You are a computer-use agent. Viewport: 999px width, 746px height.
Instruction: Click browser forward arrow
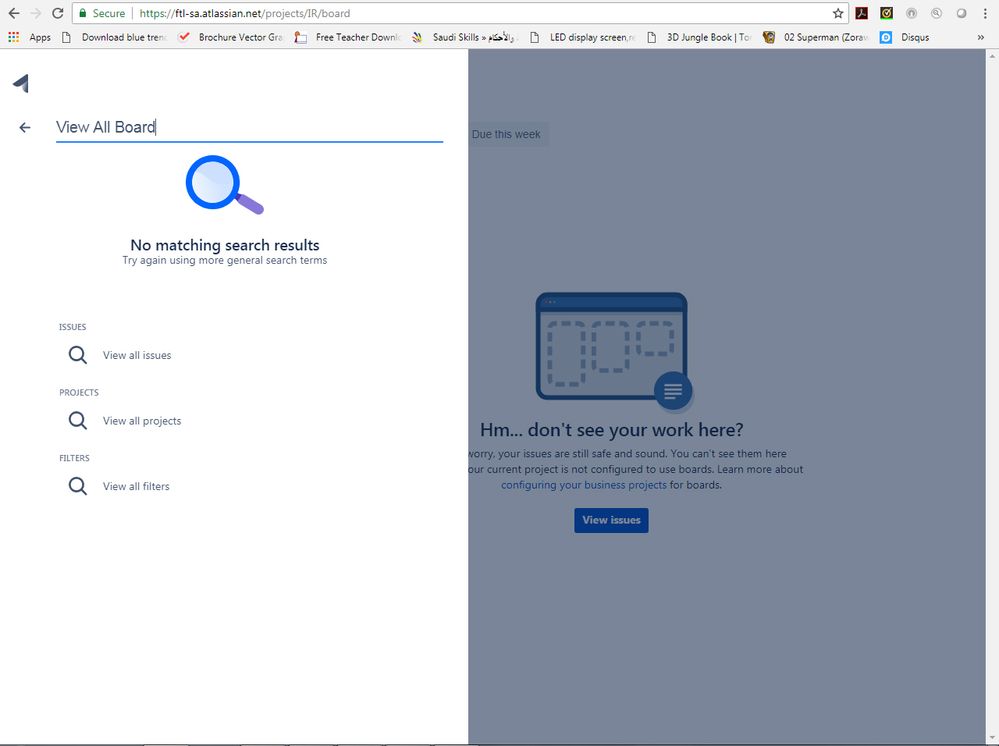(36, 13)
